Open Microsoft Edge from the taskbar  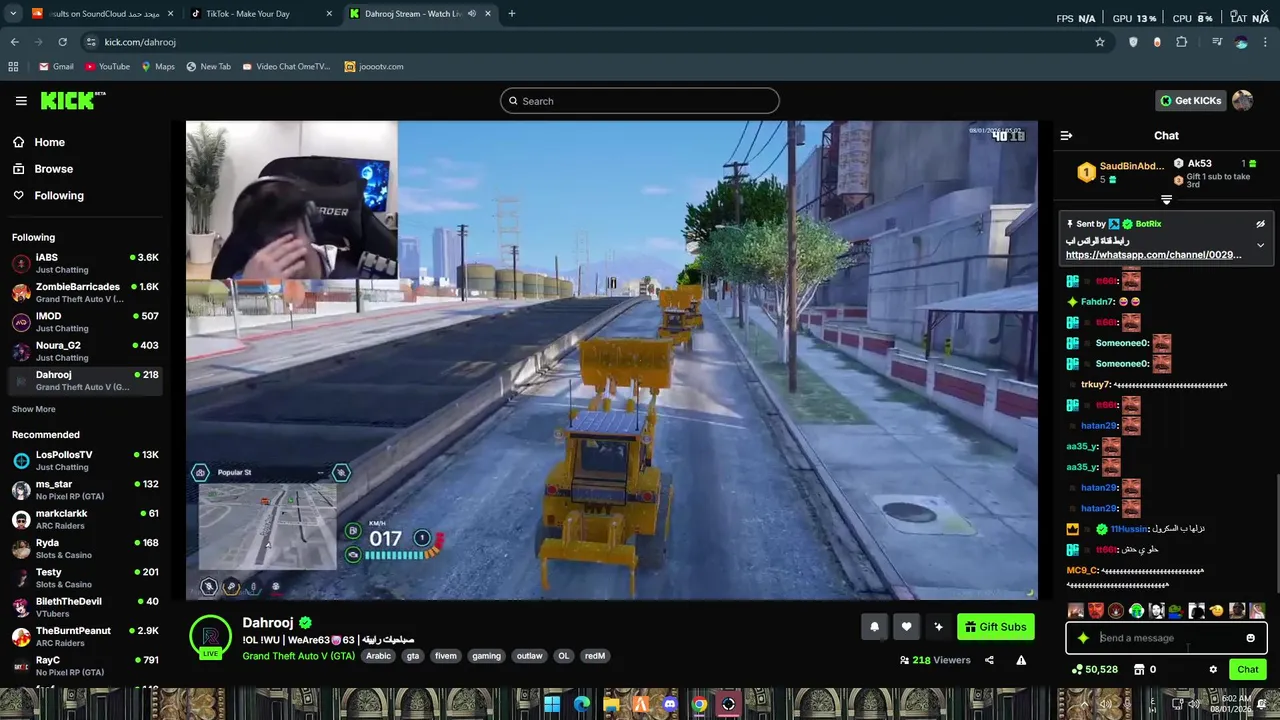(582, 704)
